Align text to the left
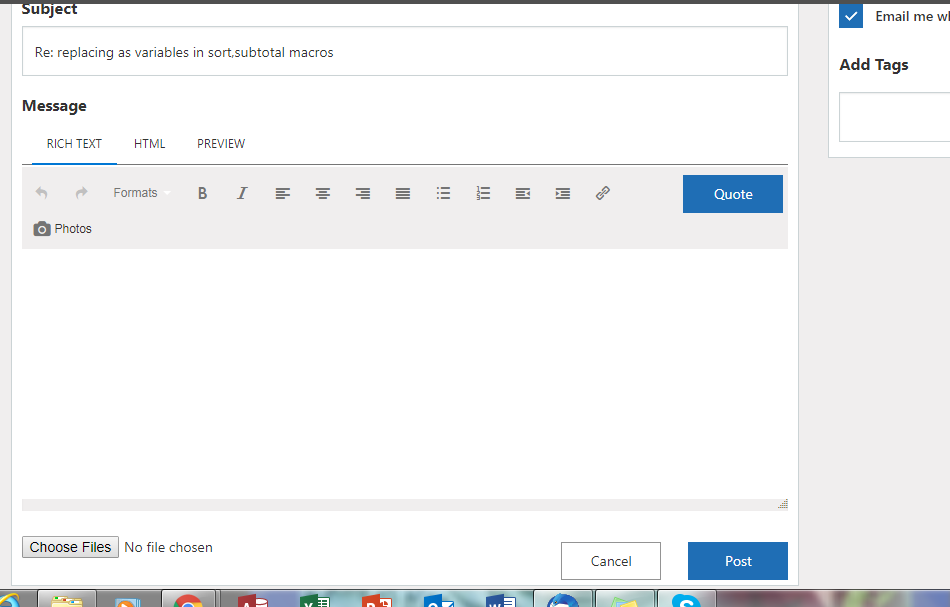The width and height of the screenshot is (950, 607). (x=283, y=193)
